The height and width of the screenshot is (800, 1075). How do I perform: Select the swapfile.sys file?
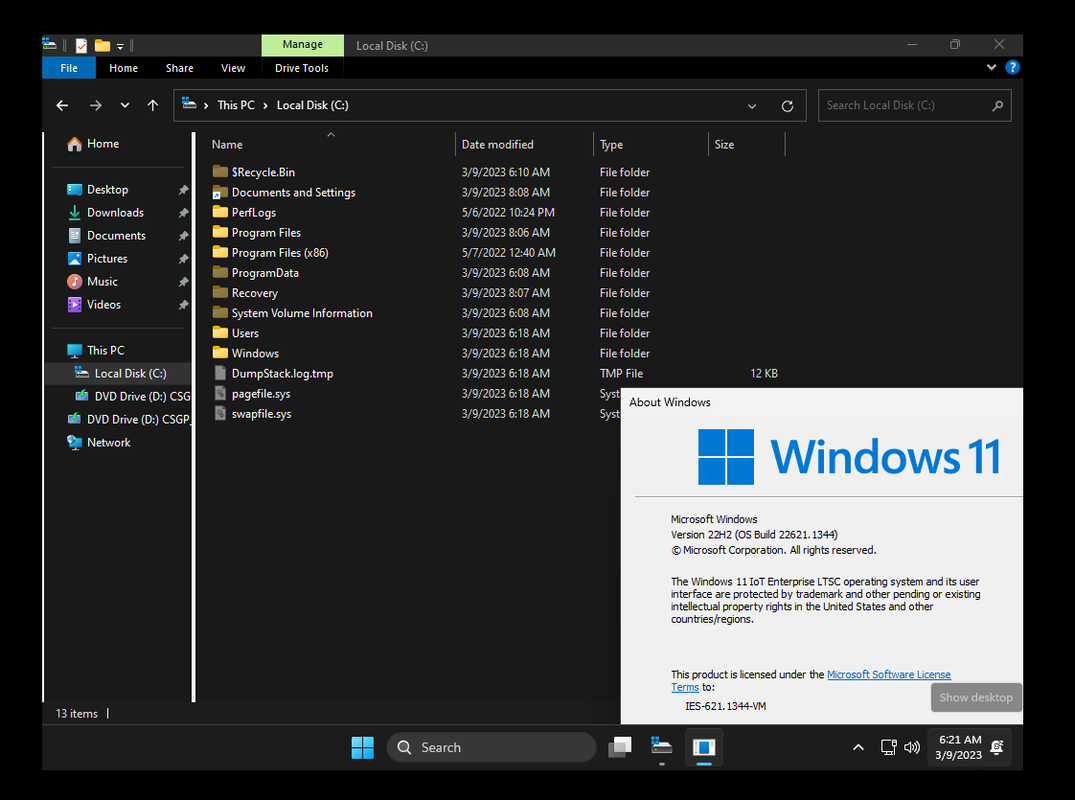261,414
